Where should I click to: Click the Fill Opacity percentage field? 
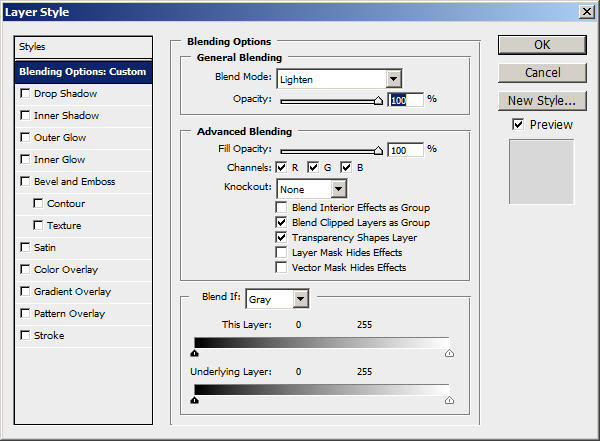tap(406, 150)
